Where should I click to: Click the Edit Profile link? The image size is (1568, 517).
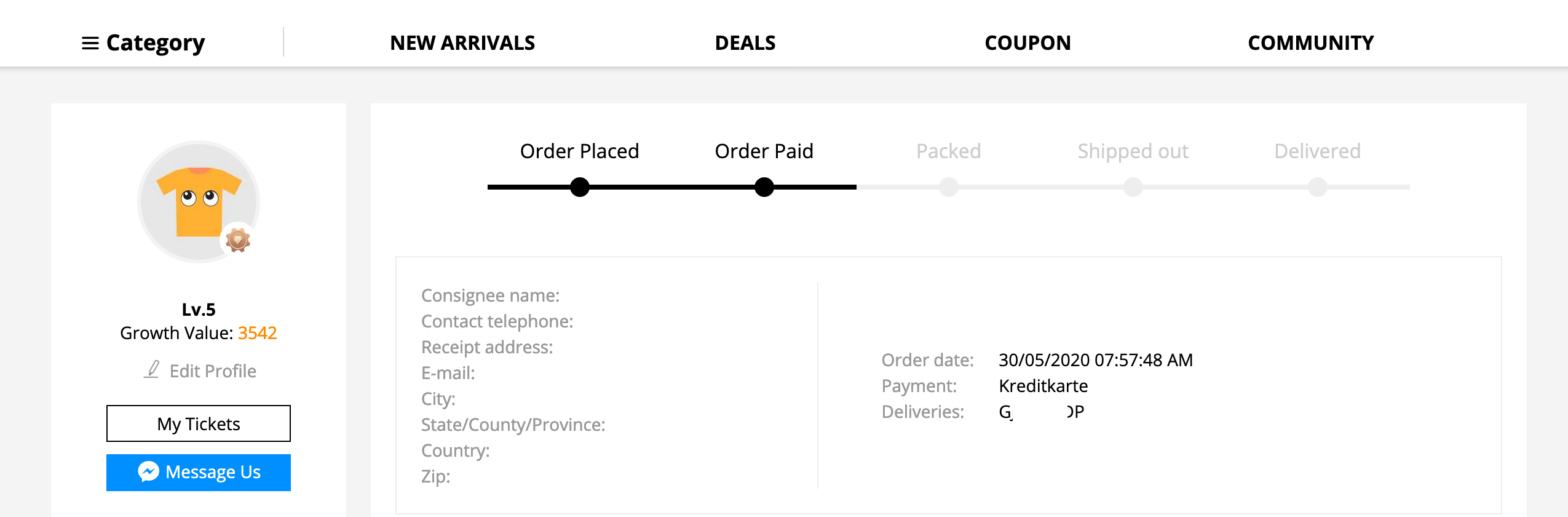pyautogui.click(x=213, y=371)
